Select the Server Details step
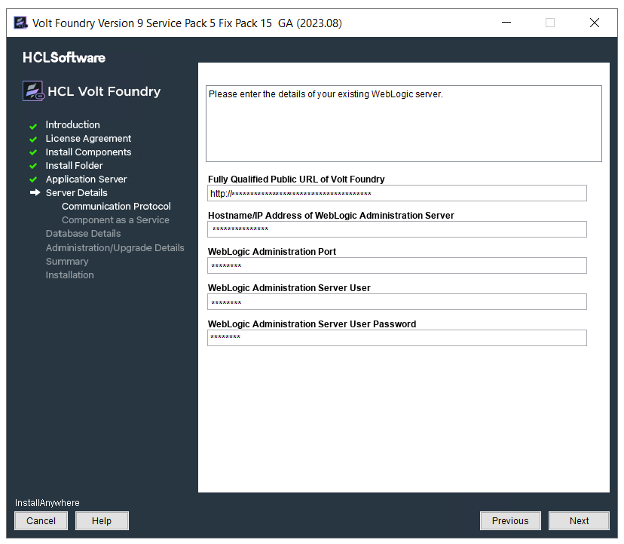 [x=76, y=193]
